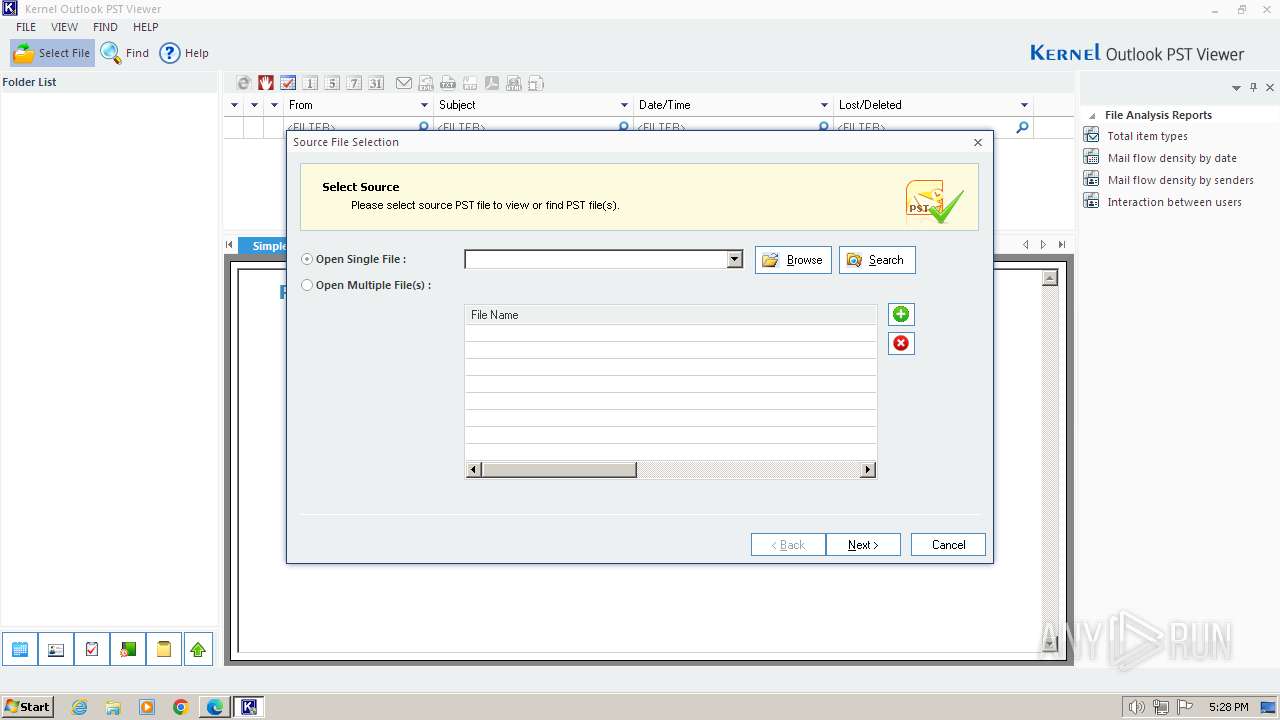Click the green up arrow icon
This screenshot has width=1280, height=720.
pos(198,650)
